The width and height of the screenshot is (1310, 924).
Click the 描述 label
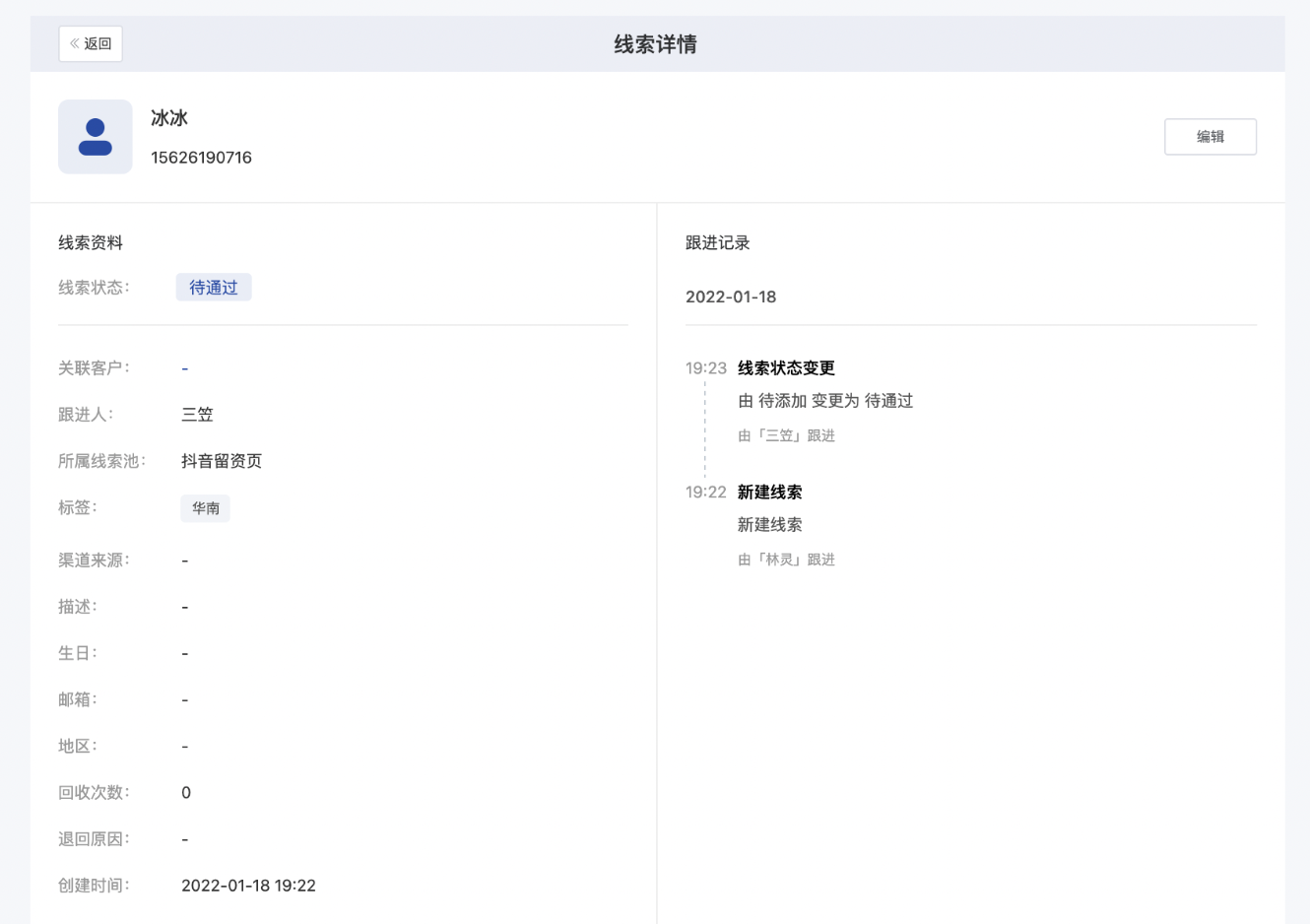click(78, 607)
